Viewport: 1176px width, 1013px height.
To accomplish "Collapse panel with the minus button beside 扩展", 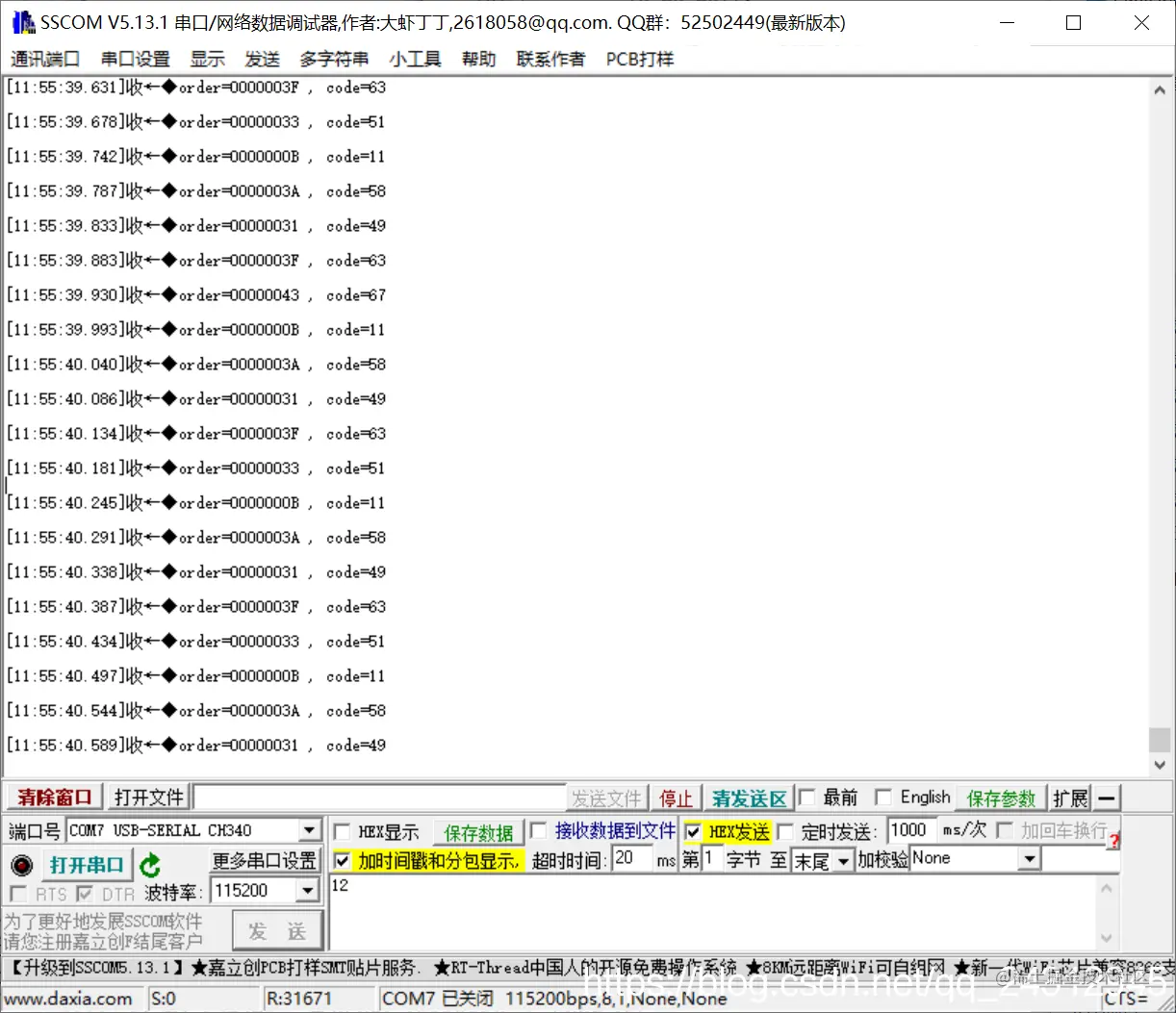I will [x=1107, y=798].
